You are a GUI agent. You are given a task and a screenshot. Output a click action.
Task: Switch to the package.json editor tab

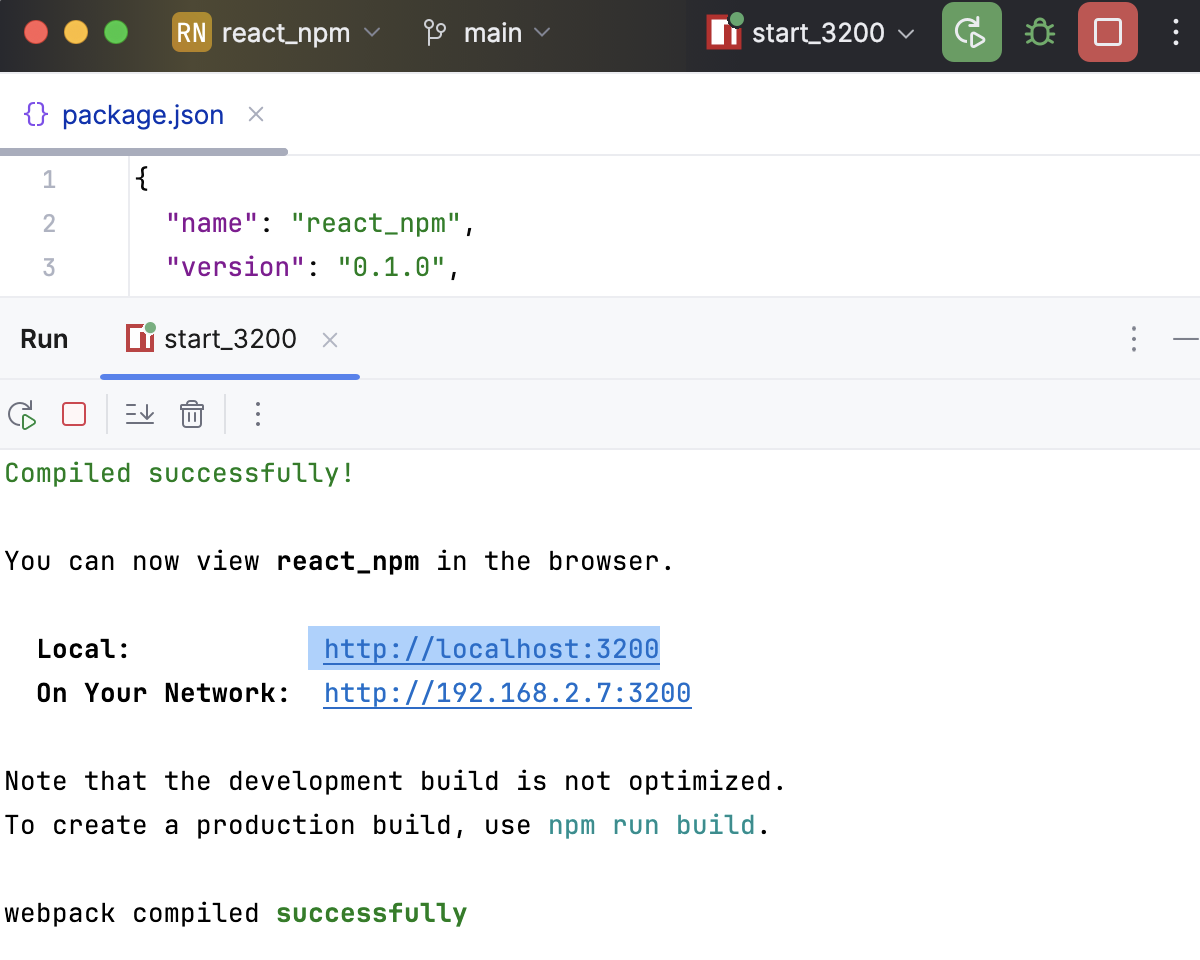click(x=142, y=114)
